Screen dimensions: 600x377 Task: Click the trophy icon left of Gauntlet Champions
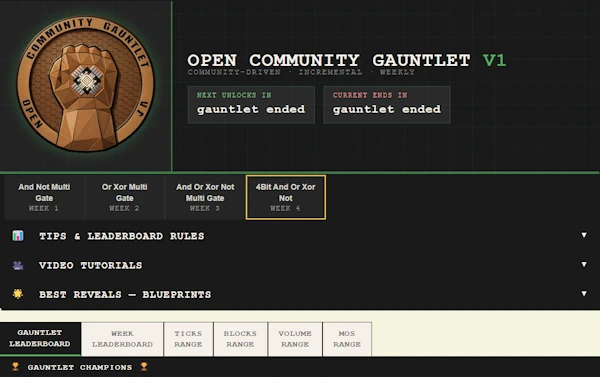[x=15, y=367]
